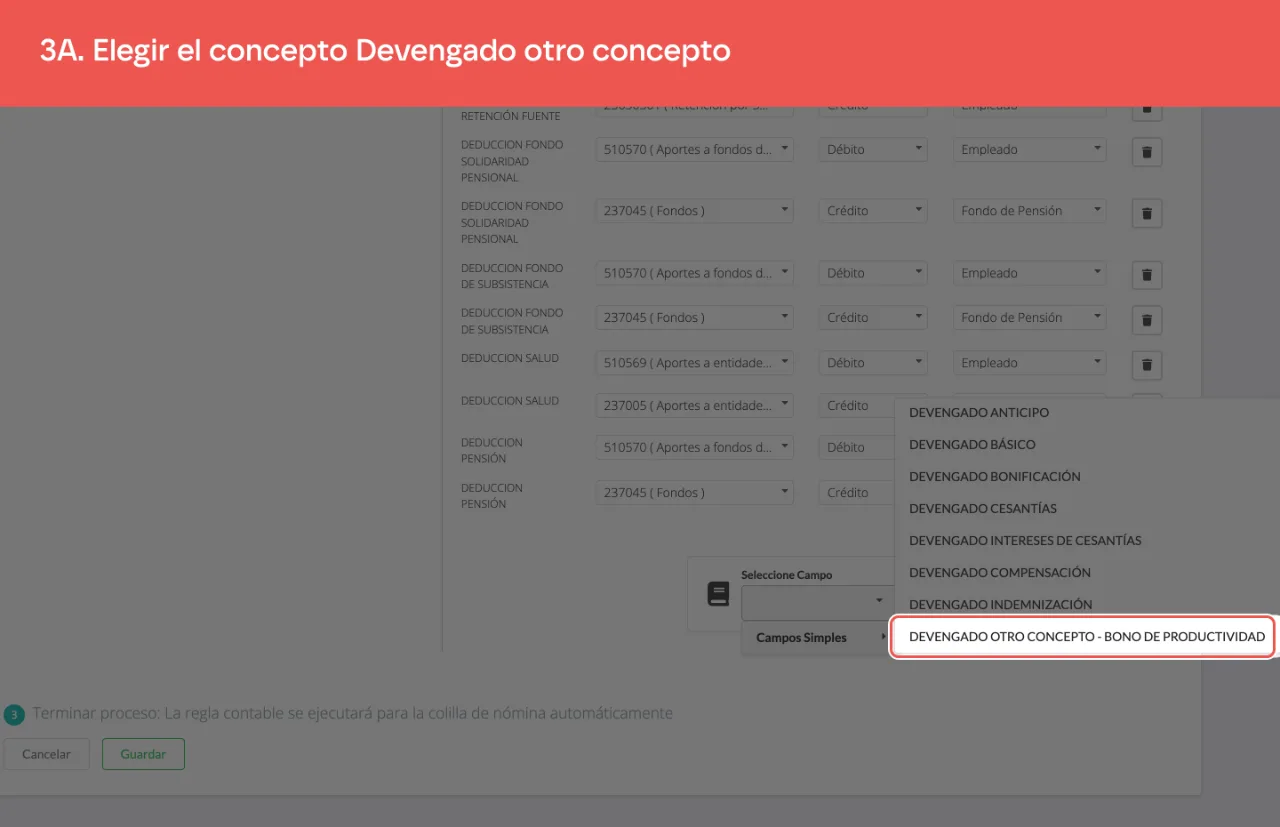Click the book icon beside Seleccione Campo
The width and height of the screenshot is (1280, 827).
[x=718, y=594]
